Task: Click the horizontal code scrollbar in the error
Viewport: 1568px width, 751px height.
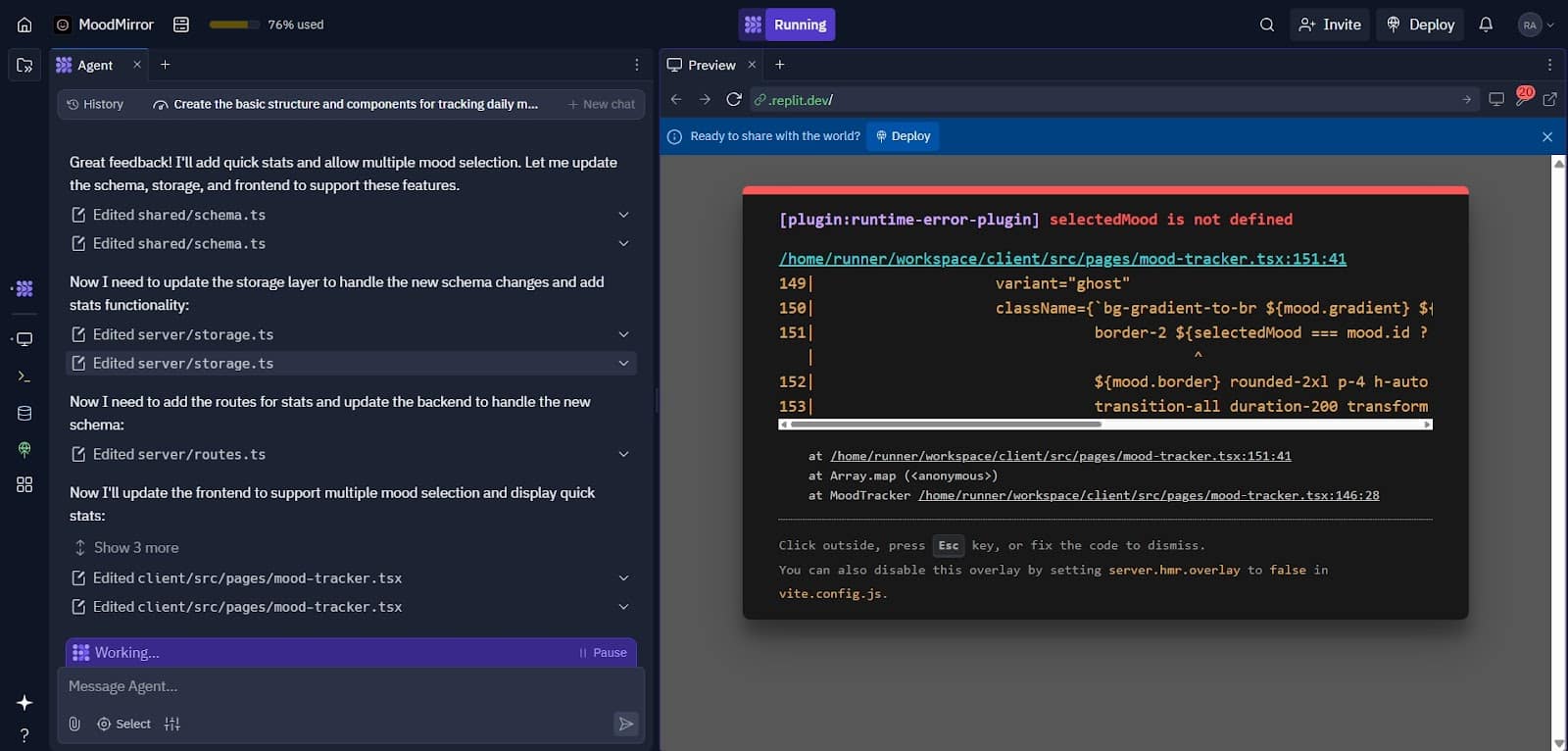Action: 946,425
